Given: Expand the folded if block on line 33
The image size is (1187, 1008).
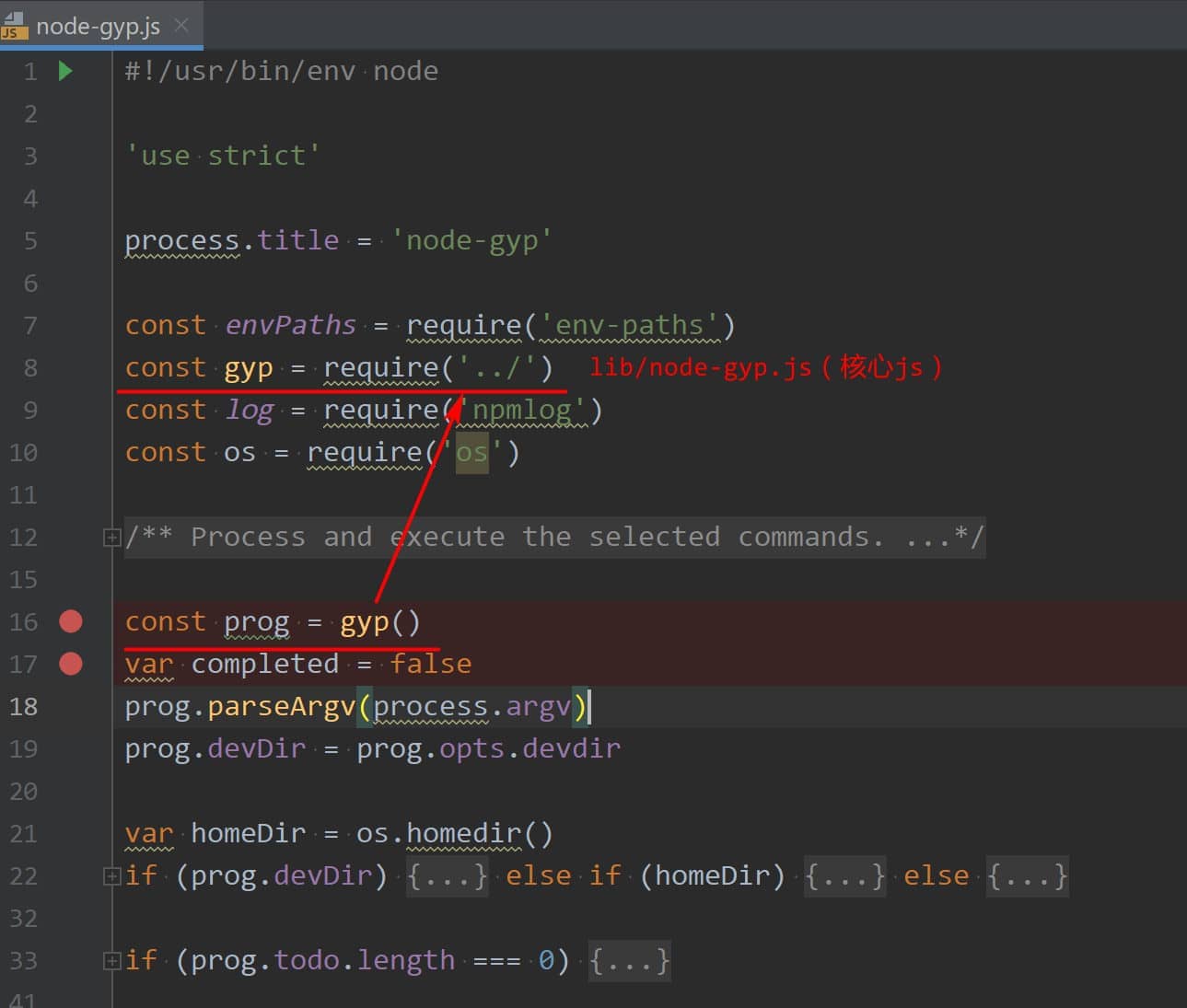Looking at the screenshot, I should [111, 961].
